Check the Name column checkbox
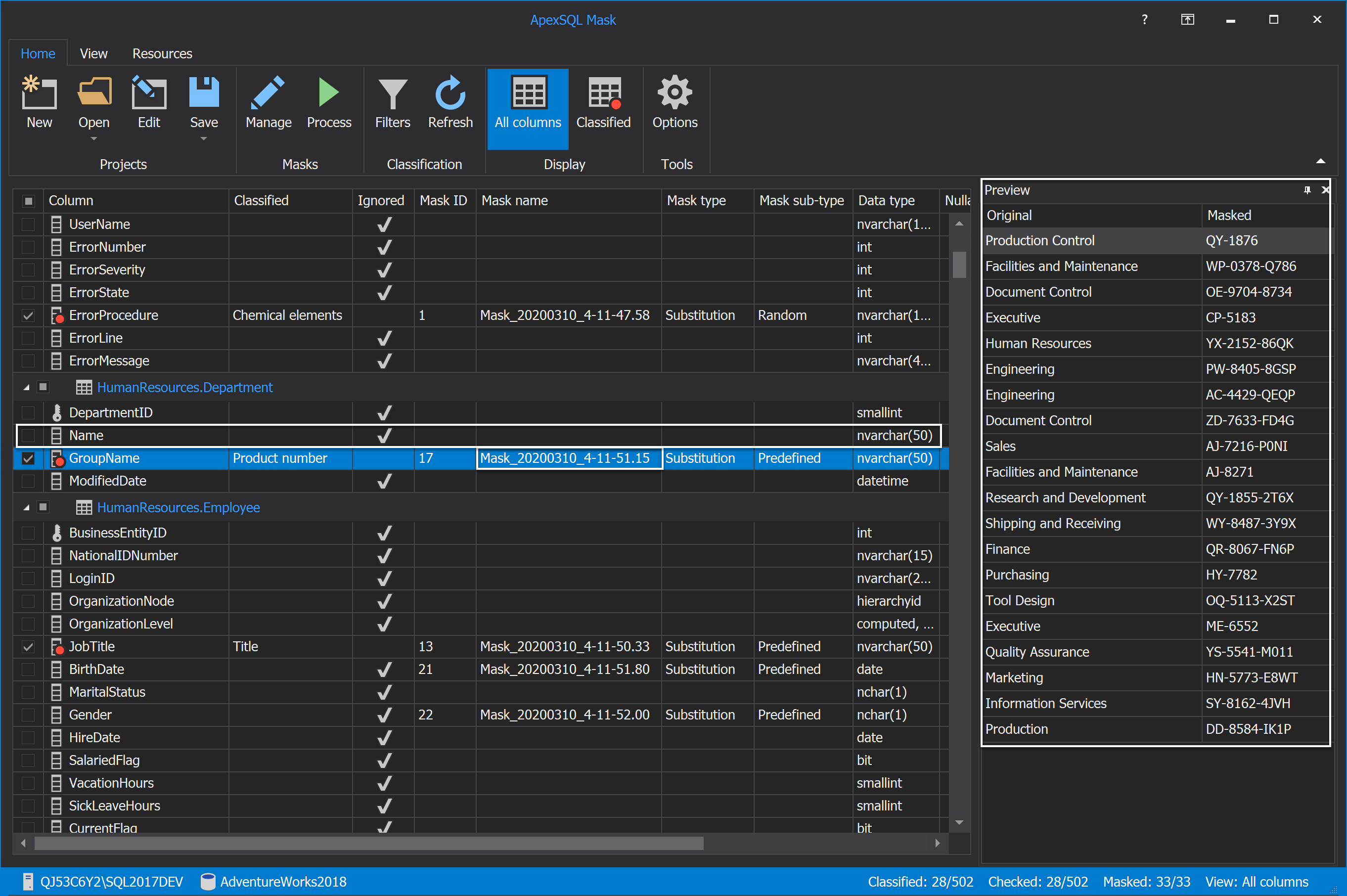The image size is (1347, 896). pyautogui.click(x=28, y=436)
